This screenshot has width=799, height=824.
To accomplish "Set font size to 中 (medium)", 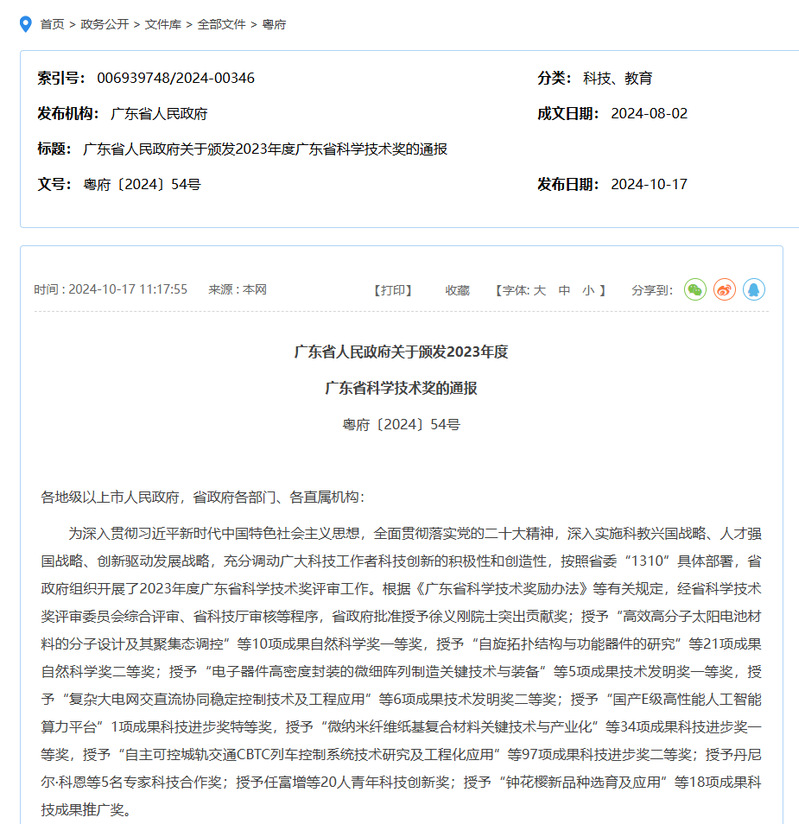I will click(x=564, y=290).
